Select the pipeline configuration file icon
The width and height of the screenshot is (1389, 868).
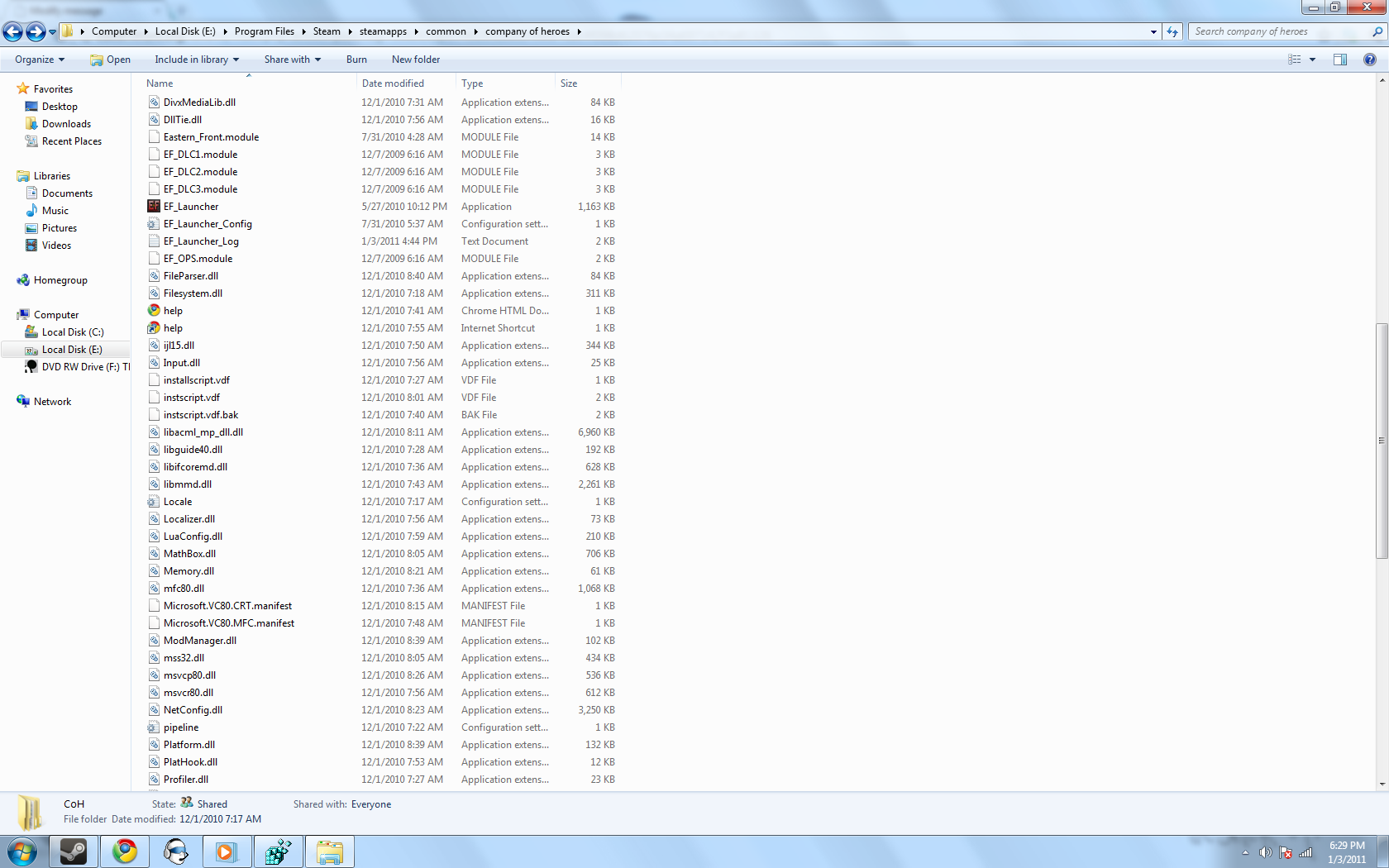coord(154,727)
